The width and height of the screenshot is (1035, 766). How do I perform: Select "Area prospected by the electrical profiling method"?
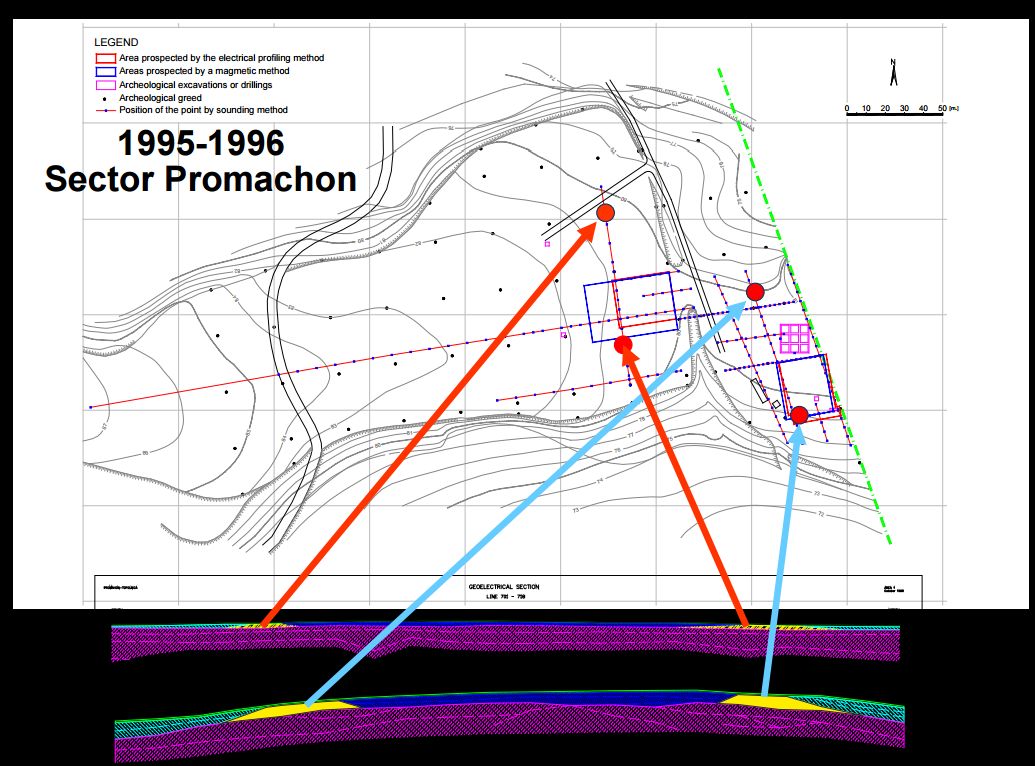[222, 58]
